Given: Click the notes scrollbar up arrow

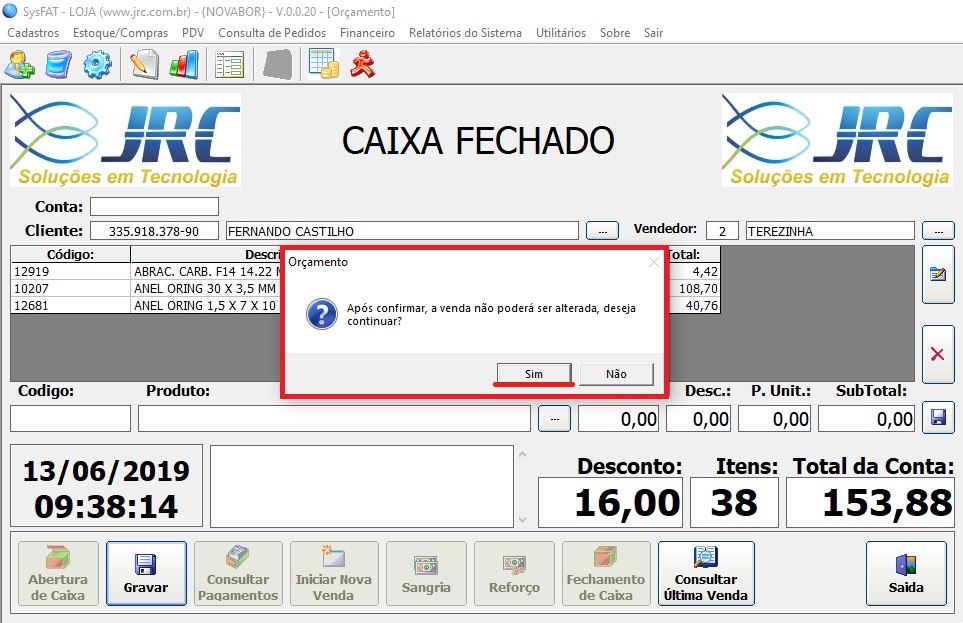Looking at the screenshot, I should click(523, 454).
